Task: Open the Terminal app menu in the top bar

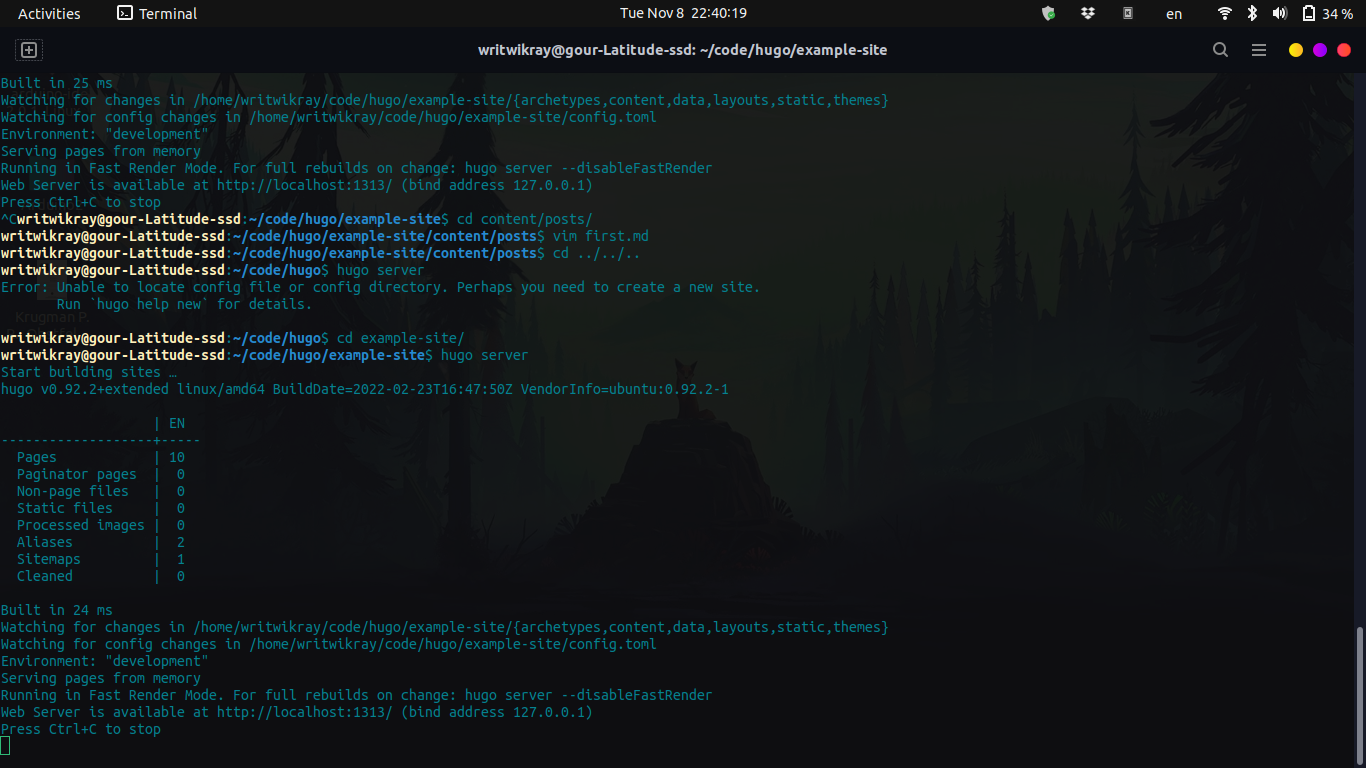Action: coord(156,13)
